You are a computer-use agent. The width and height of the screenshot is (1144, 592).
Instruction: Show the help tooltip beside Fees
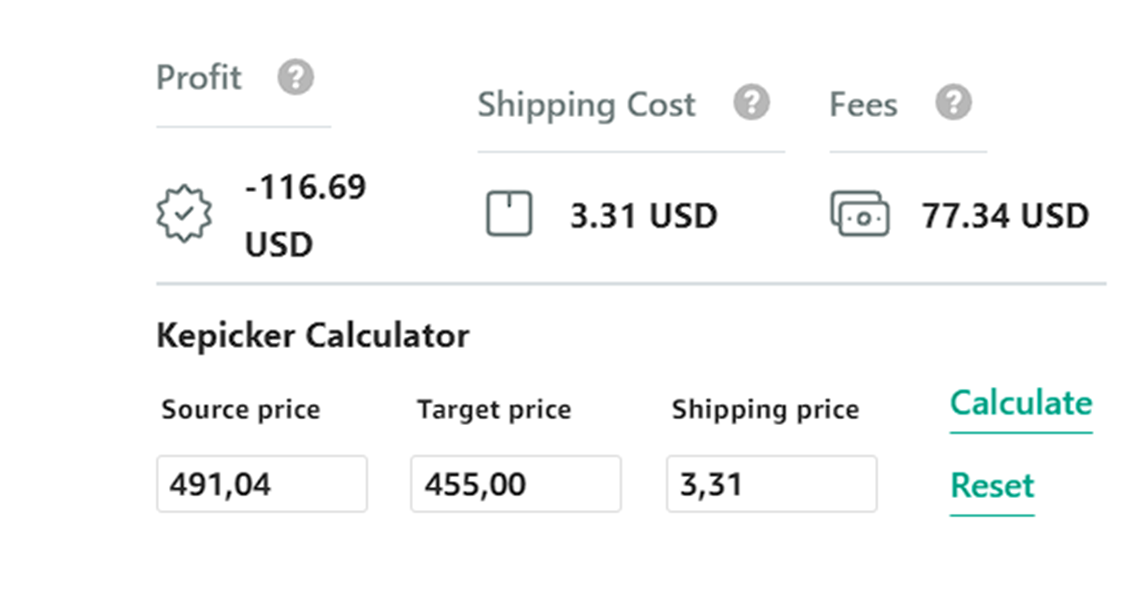click(x=954, y=102)
